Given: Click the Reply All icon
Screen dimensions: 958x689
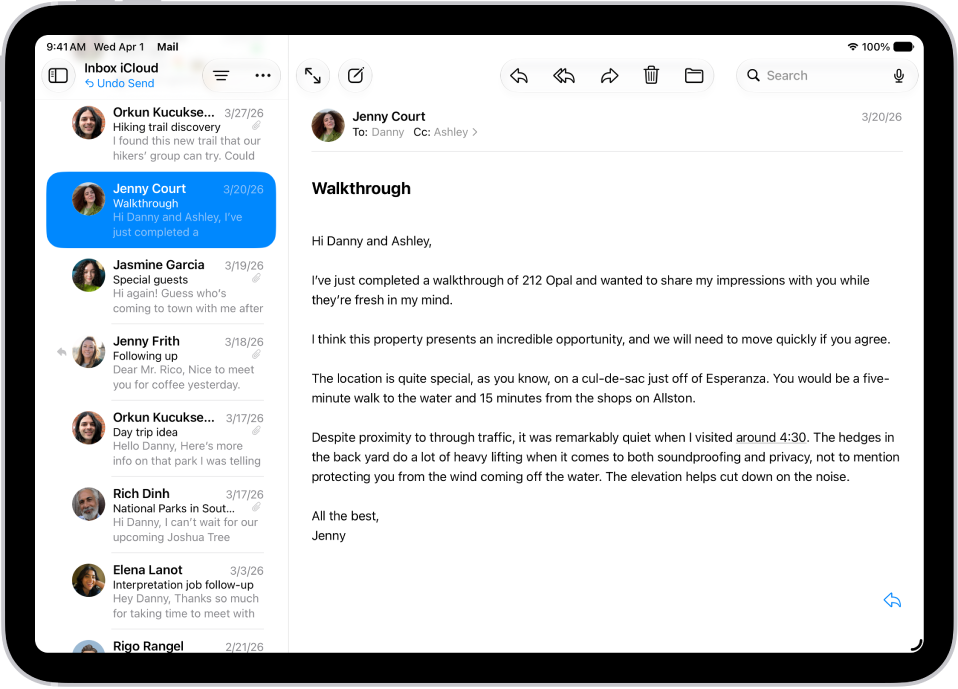Looking at the screenshot, I should click(564, 76).
